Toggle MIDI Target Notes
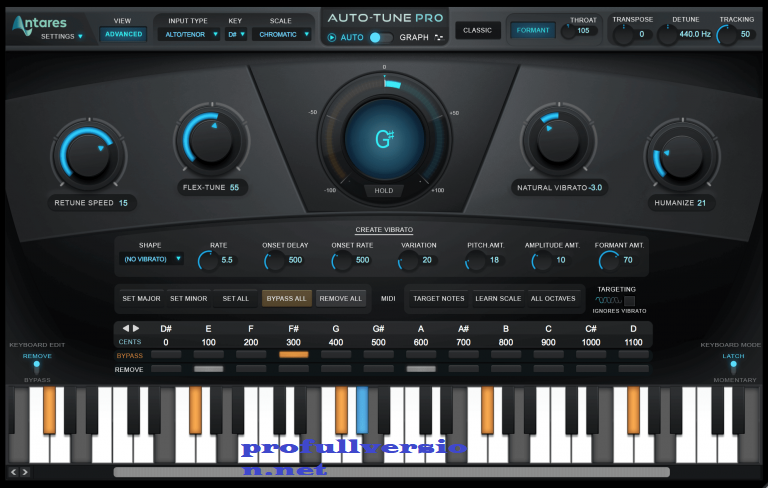This screenshot has height=488, width=768. (439, 298)
